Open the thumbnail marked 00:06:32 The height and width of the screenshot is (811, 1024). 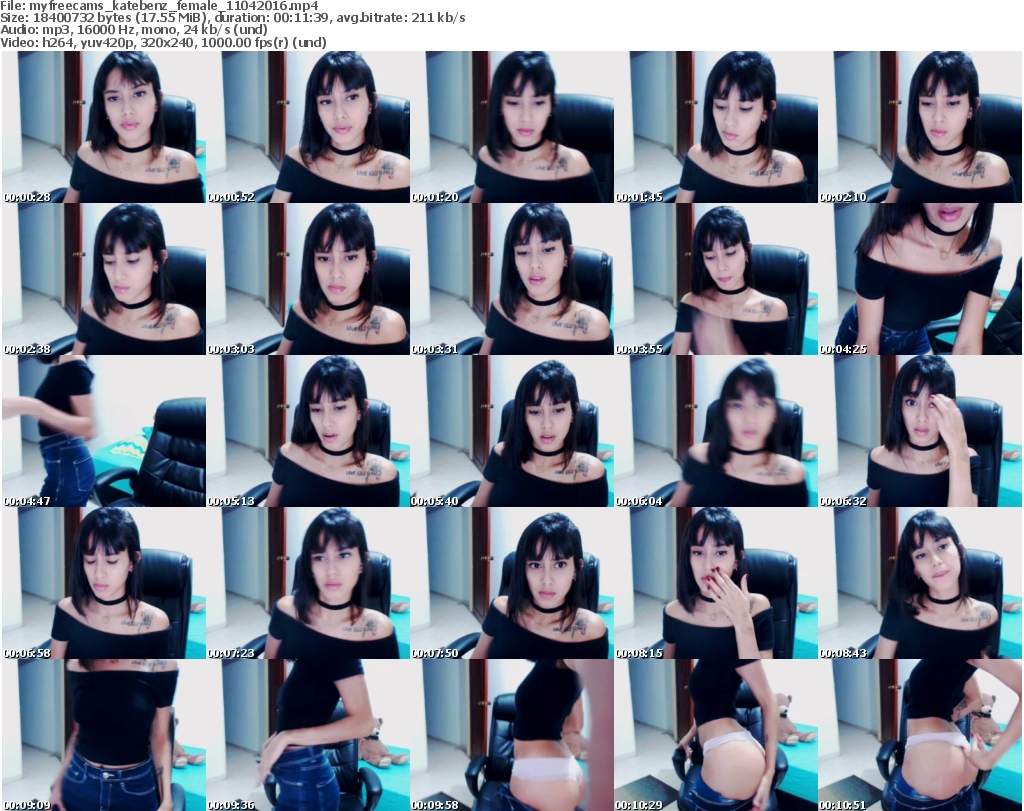click(x=920, y=431)
